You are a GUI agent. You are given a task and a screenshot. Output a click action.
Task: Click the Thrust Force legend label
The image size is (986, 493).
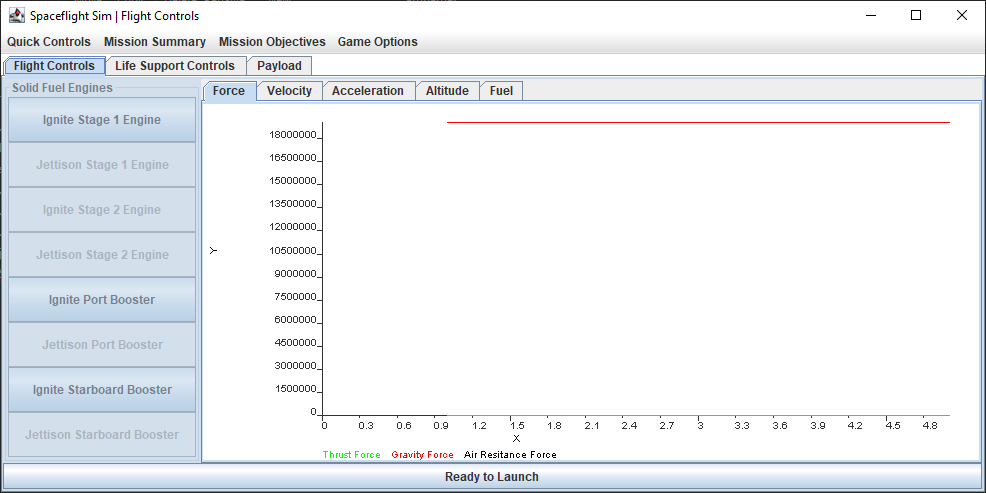click(x=352, y=455)
